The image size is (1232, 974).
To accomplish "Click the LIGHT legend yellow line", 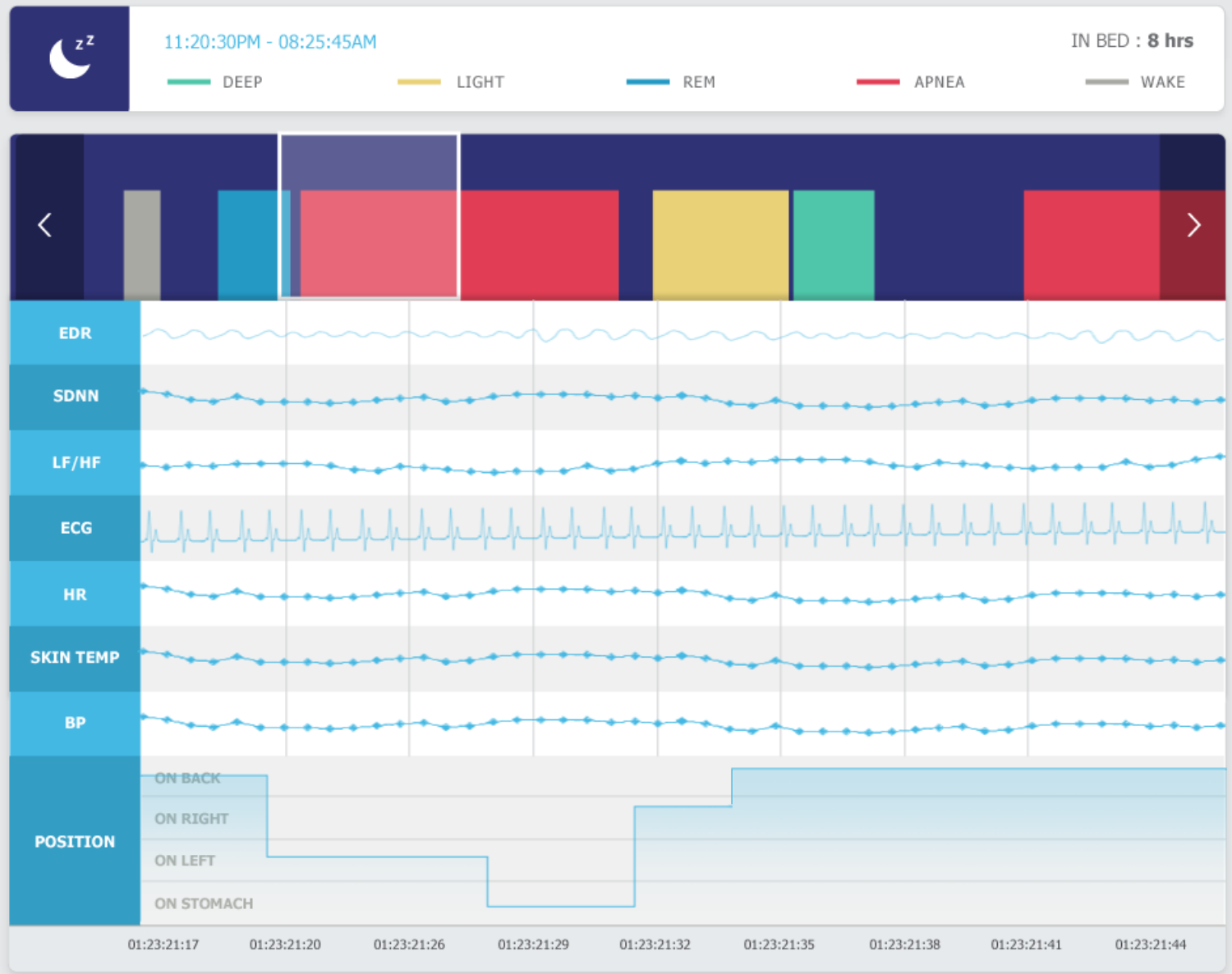I will click(x=419, y=82).
